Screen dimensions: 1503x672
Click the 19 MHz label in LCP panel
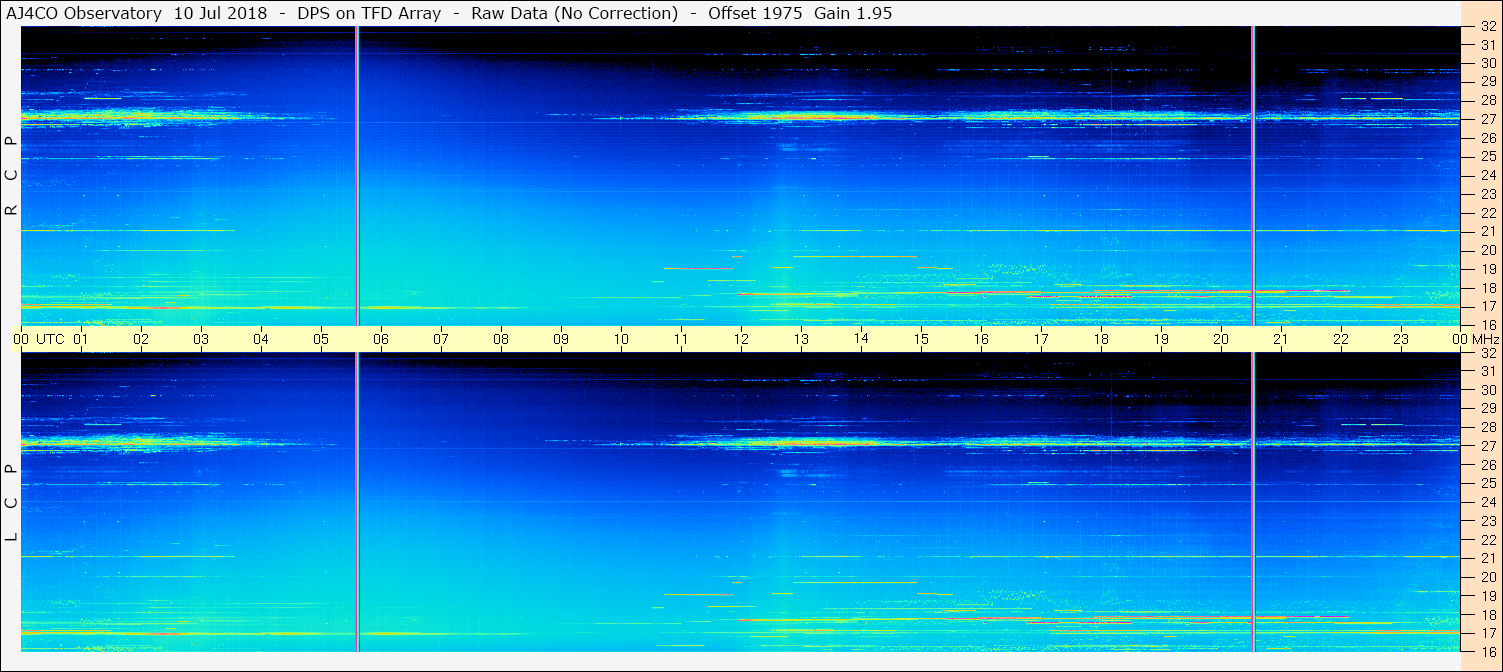click(x=1488, y=596)
